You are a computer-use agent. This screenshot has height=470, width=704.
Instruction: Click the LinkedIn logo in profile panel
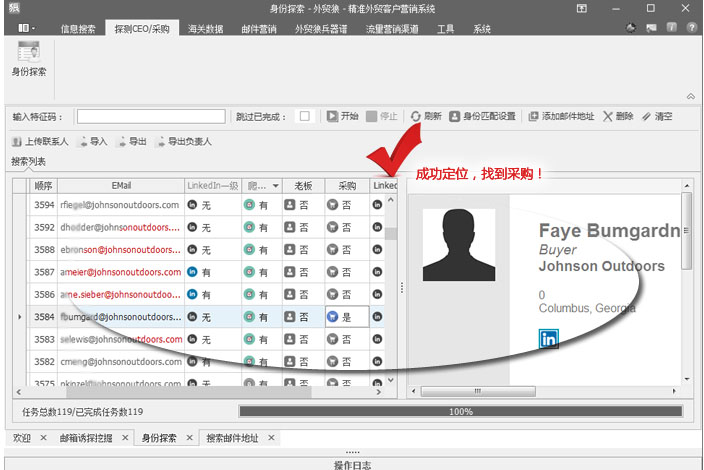(549, 339)
